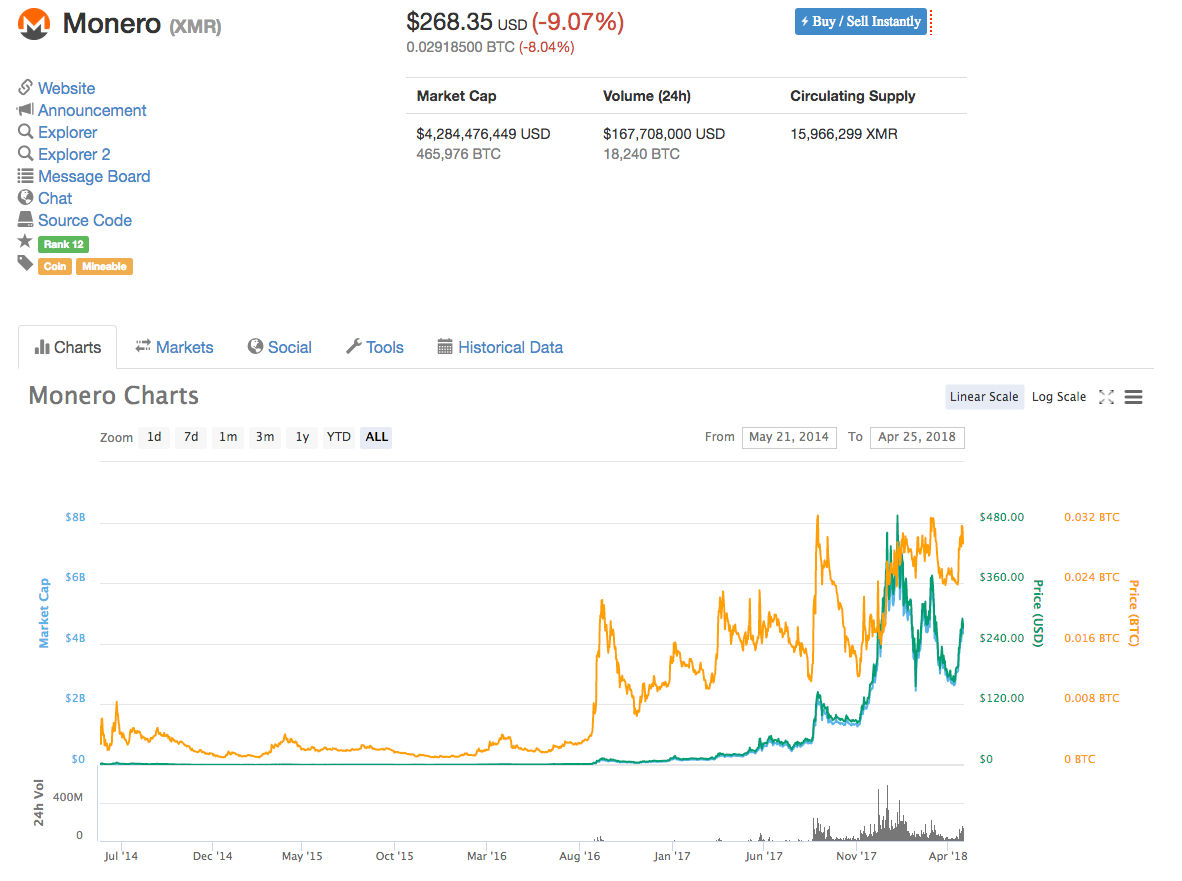This screenshot has width=1182, height=881.
Task: Open the chart hamburger menu
Action: [x=1133, y=397]
